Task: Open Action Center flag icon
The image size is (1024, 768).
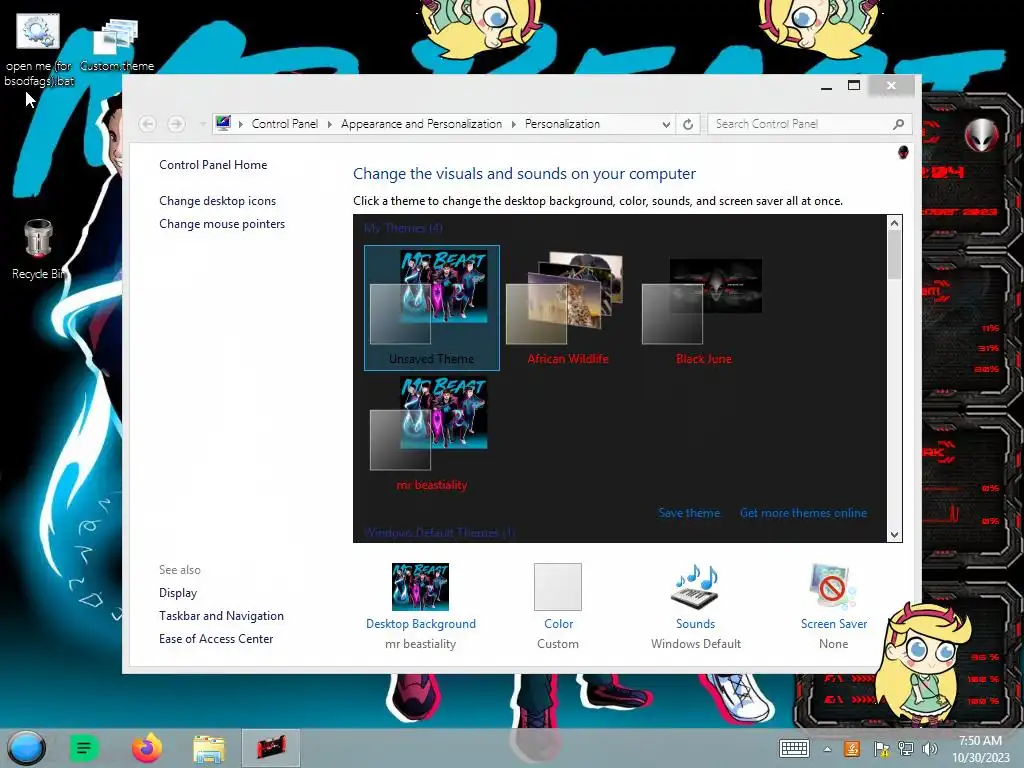Action: point(881,749)
